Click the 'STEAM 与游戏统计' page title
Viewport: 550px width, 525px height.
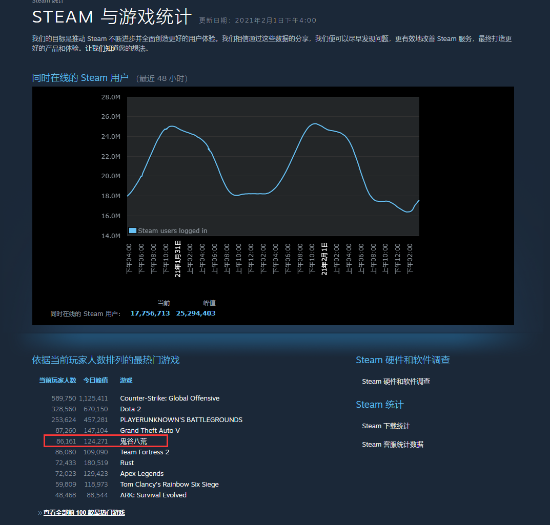point(112,17)
